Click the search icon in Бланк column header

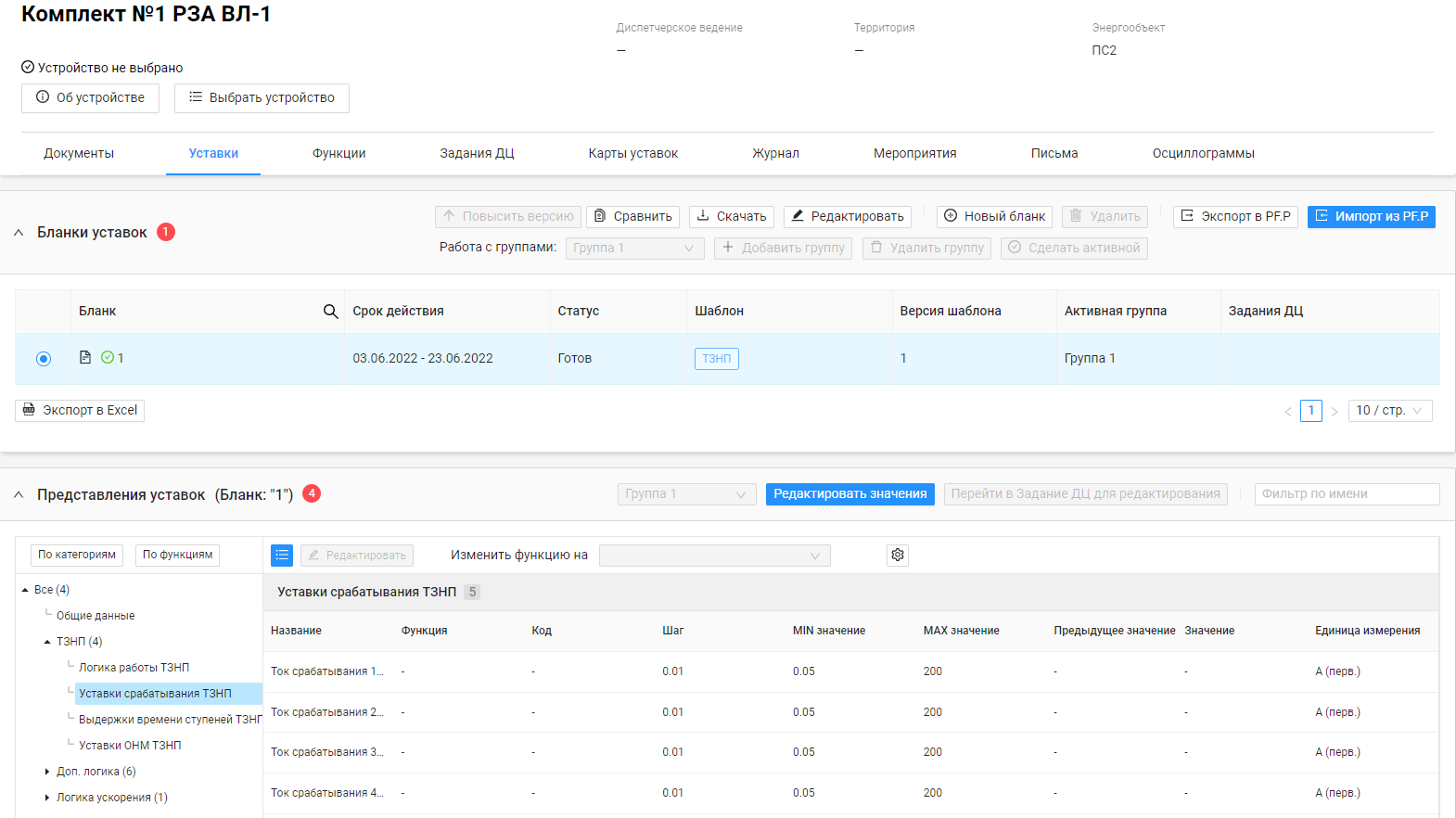click(x=330, y=312)
